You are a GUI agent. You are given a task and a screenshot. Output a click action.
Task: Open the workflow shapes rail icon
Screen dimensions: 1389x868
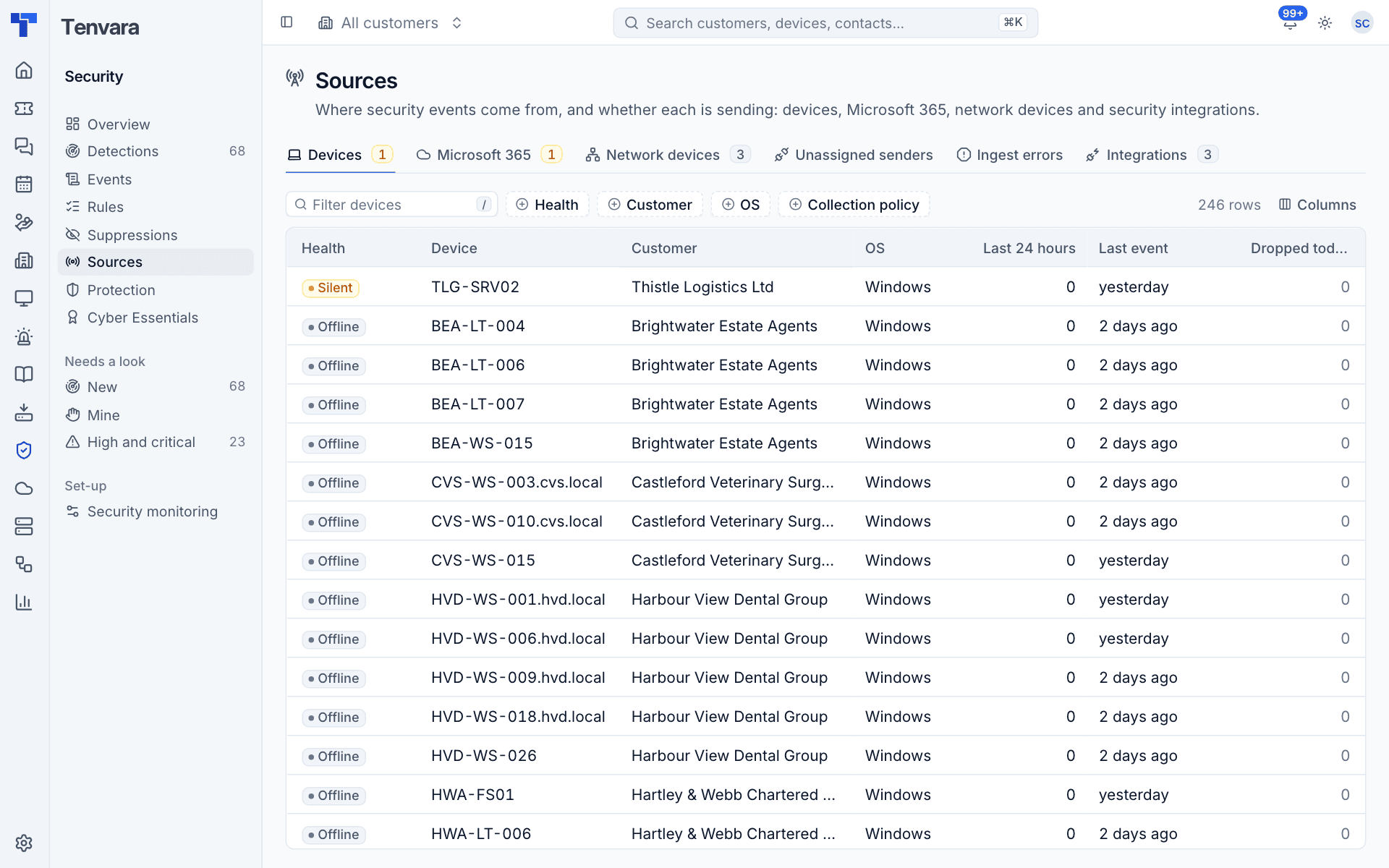[24, 564]
